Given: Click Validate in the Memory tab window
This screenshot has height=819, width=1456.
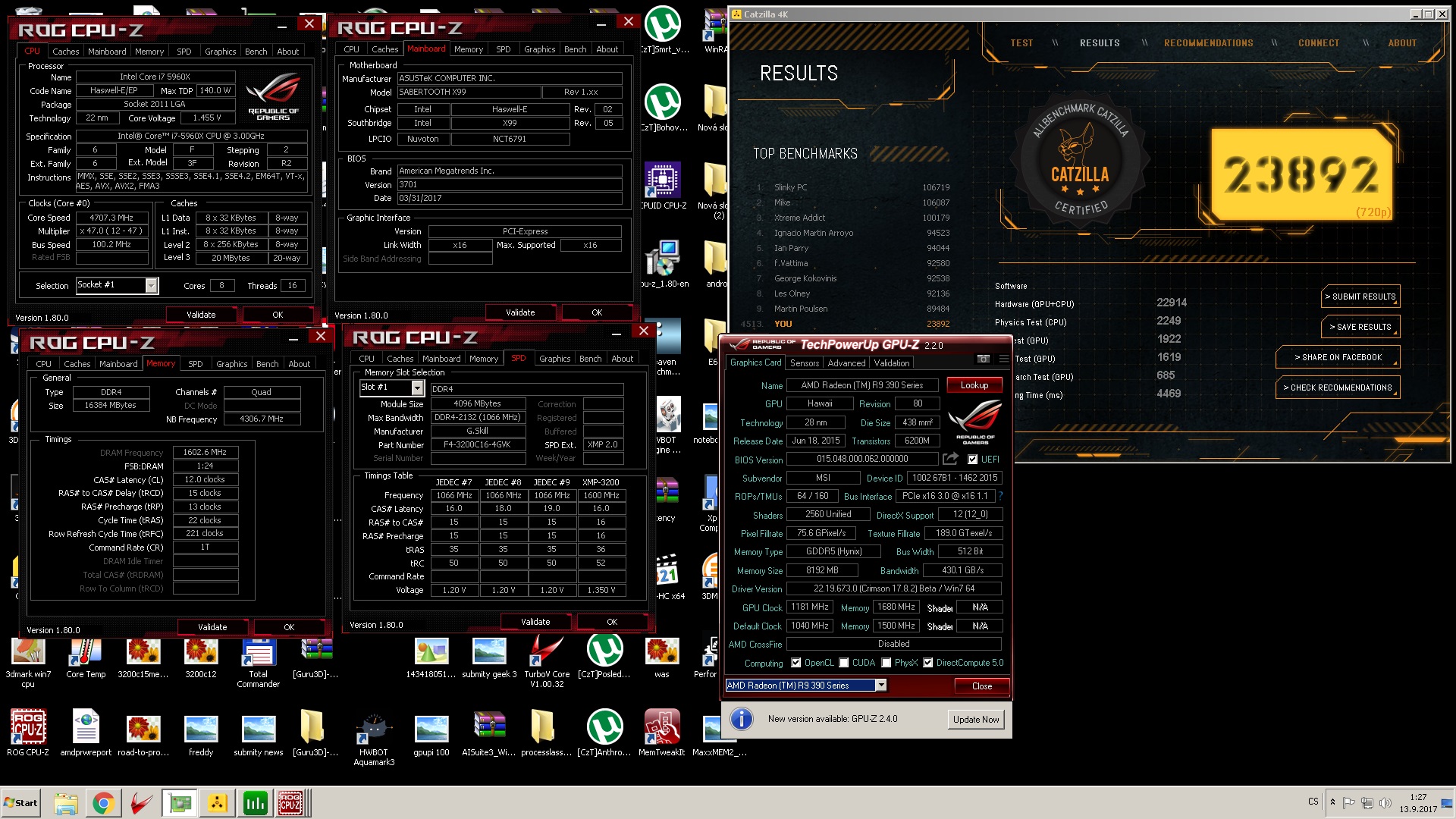Looking at the screenshot, I should click(212, 627).
